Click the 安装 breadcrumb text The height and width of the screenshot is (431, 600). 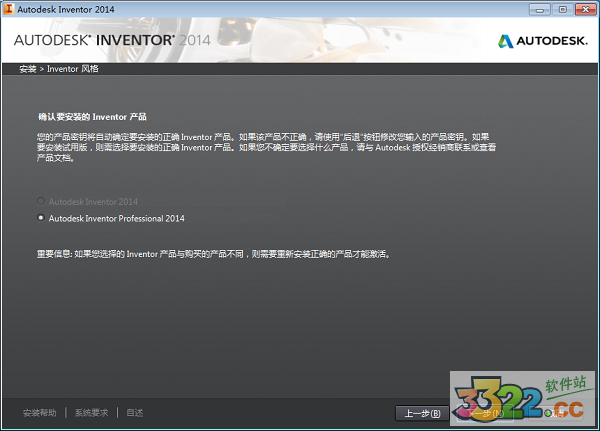tap(28, 69)
